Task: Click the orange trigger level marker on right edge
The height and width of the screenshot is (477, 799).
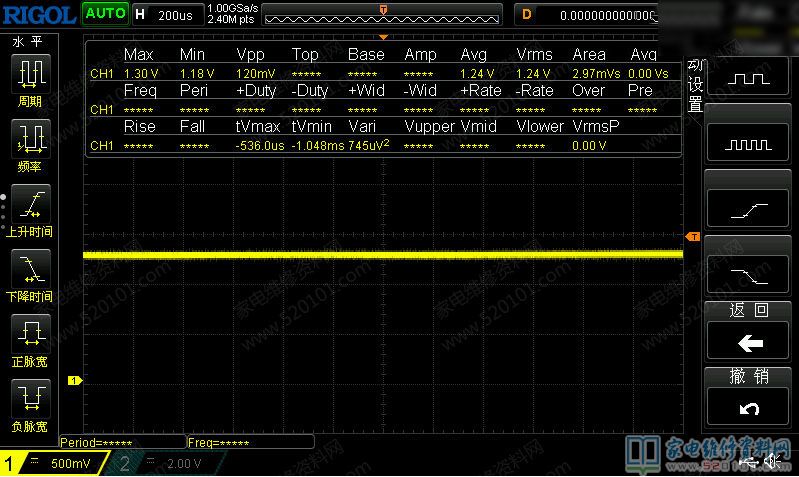Action: (693, 236)
